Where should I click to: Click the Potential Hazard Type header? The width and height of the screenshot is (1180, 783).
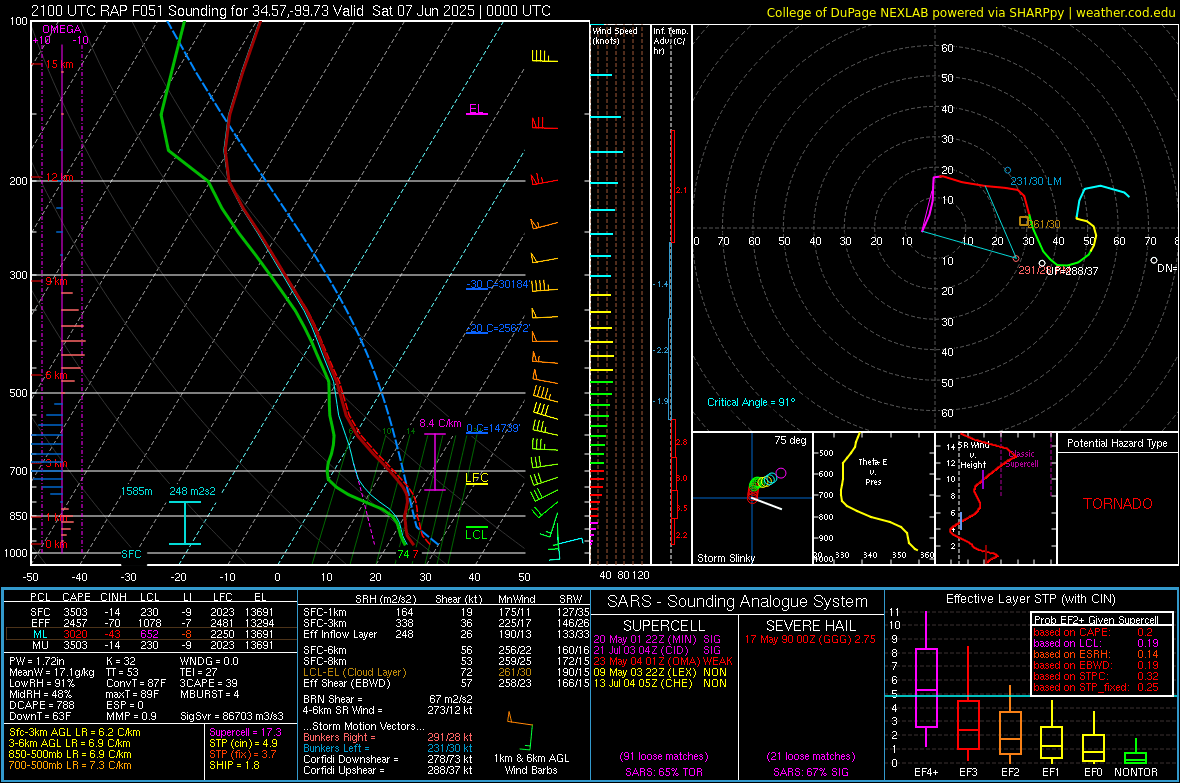1117,443
